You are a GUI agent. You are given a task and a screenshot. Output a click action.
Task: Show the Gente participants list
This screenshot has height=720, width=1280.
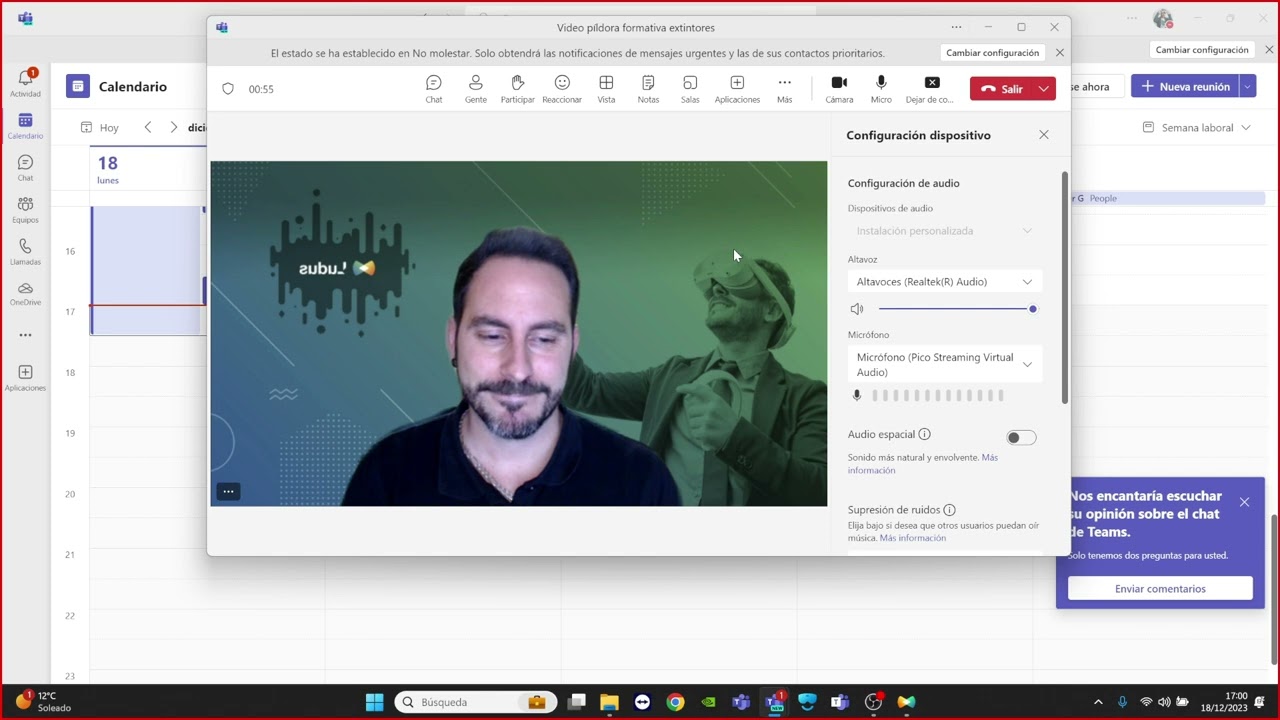point(476,89)
